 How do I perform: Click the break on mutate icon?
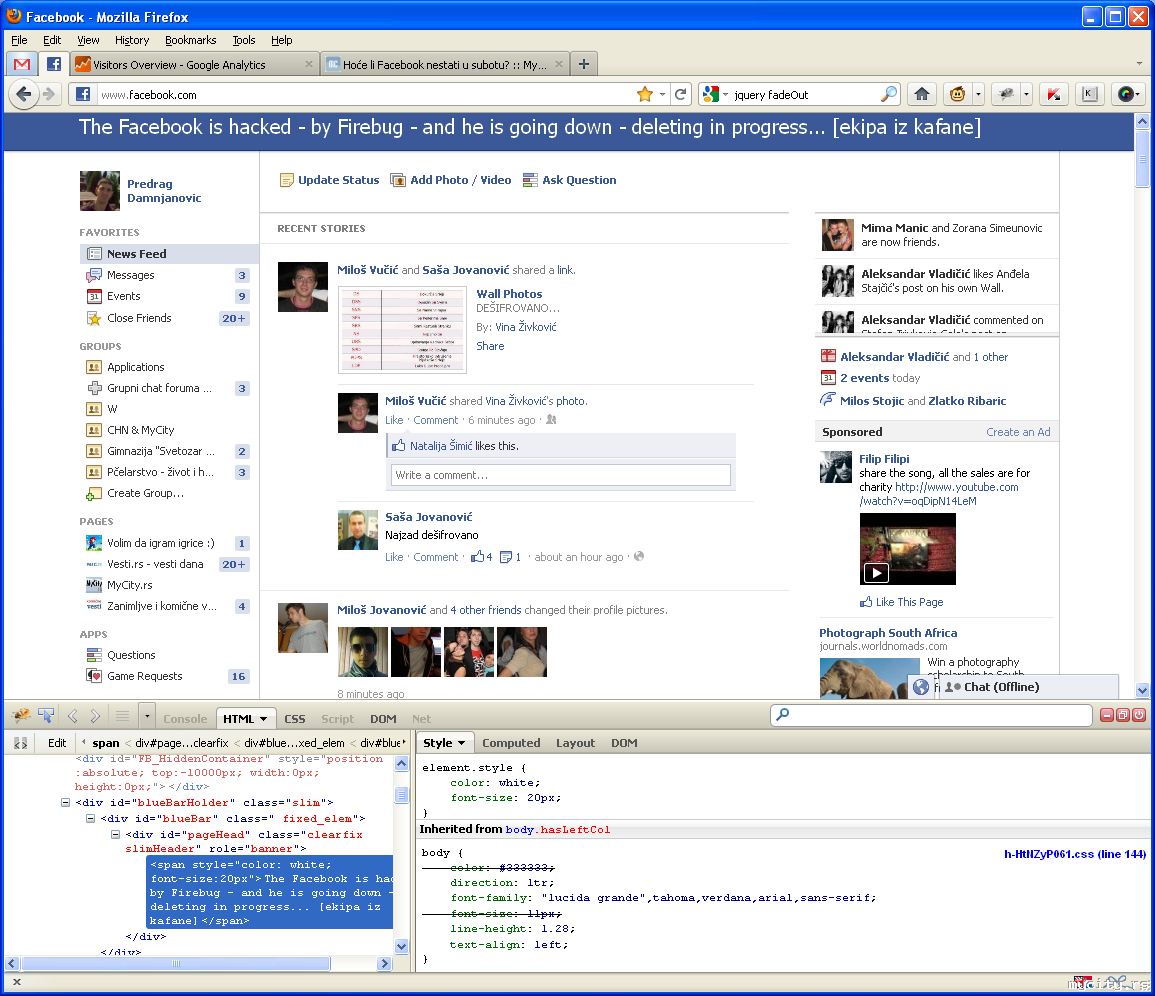(21, 743)
